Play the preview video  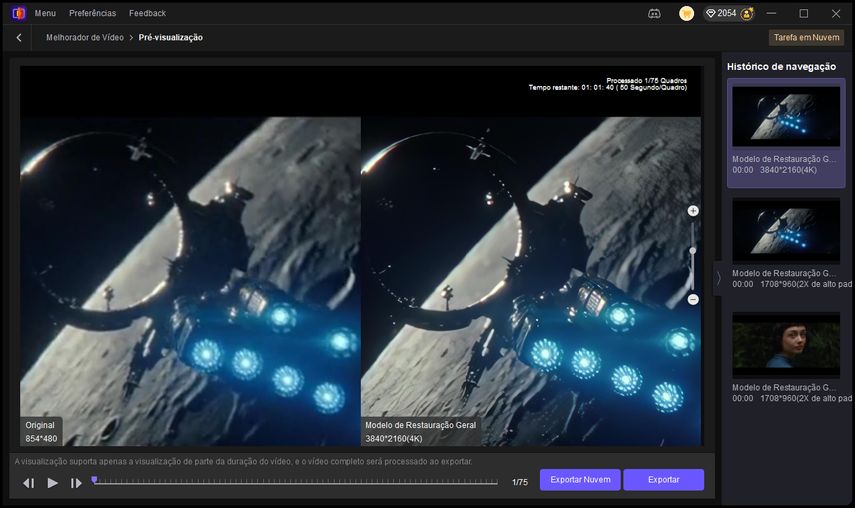[52, 483]
